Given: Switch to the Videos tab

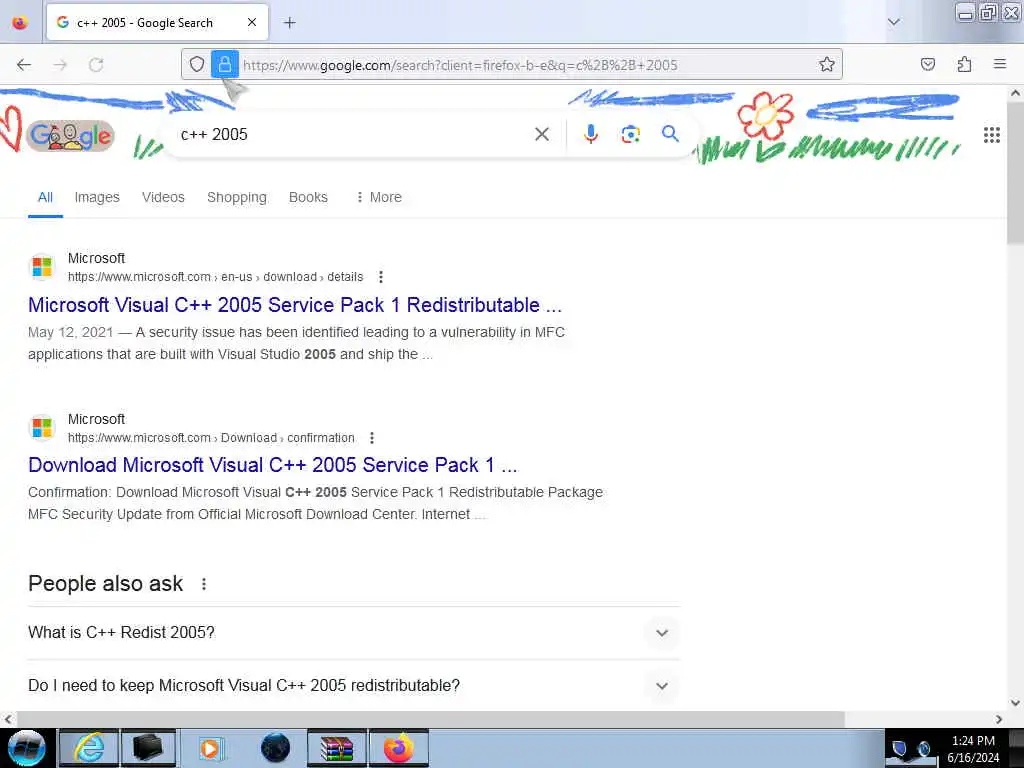Looking at the screenshot, I should click(163, 197).
